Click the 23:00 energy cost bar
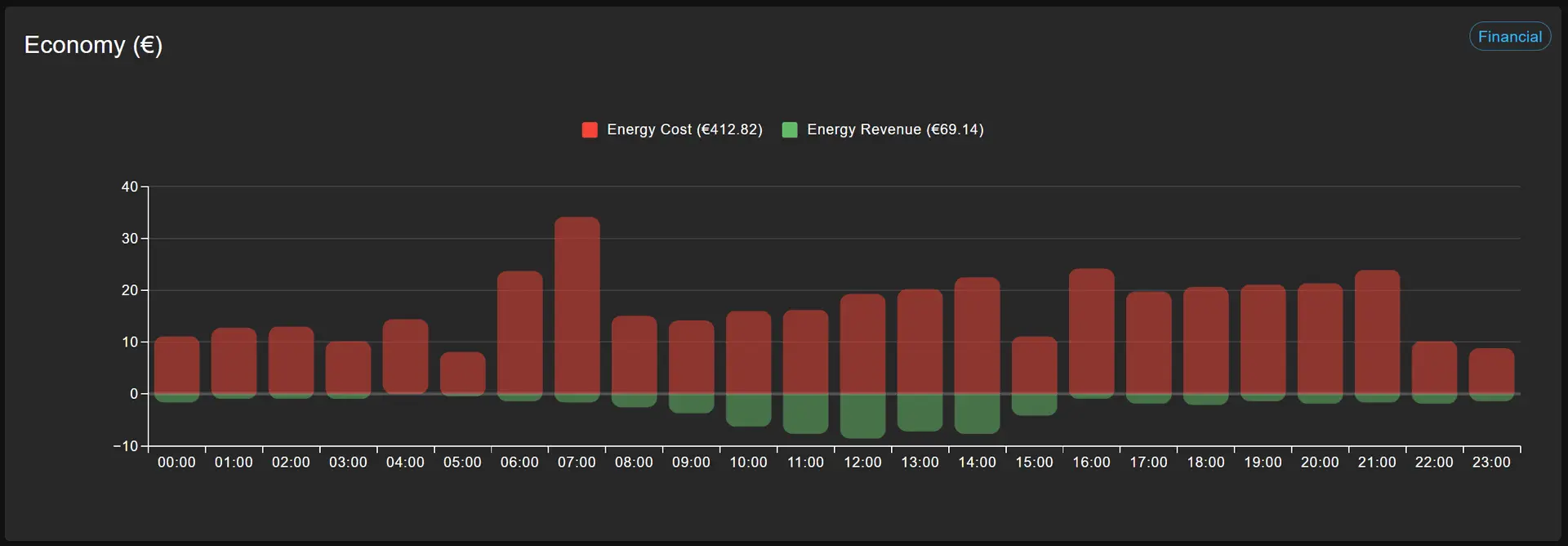 coord(1491,371)
